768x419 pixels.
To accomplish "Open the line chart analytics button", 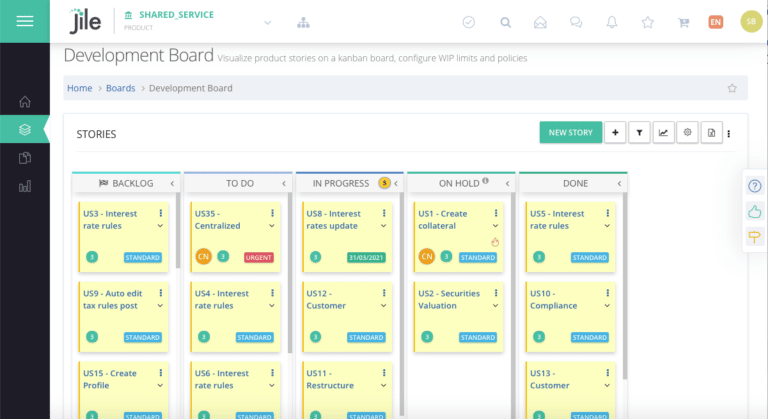I will click(663, 133).
